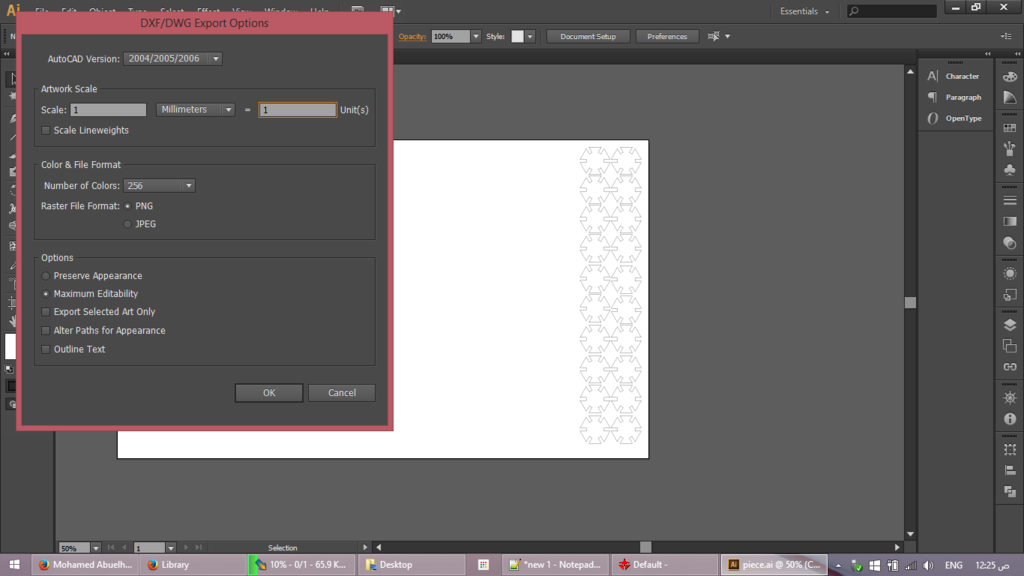Click Cancel in the export dialog
The width and height of the screenshot is (1024, 576).
[x=342, y=392]
